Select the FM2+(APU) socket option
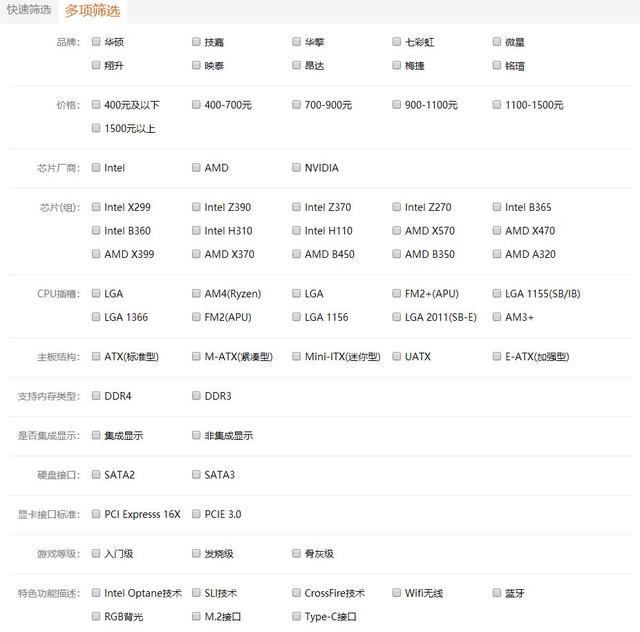The height and width of the screenshot is (632, 640). click(x=396, y=294)
